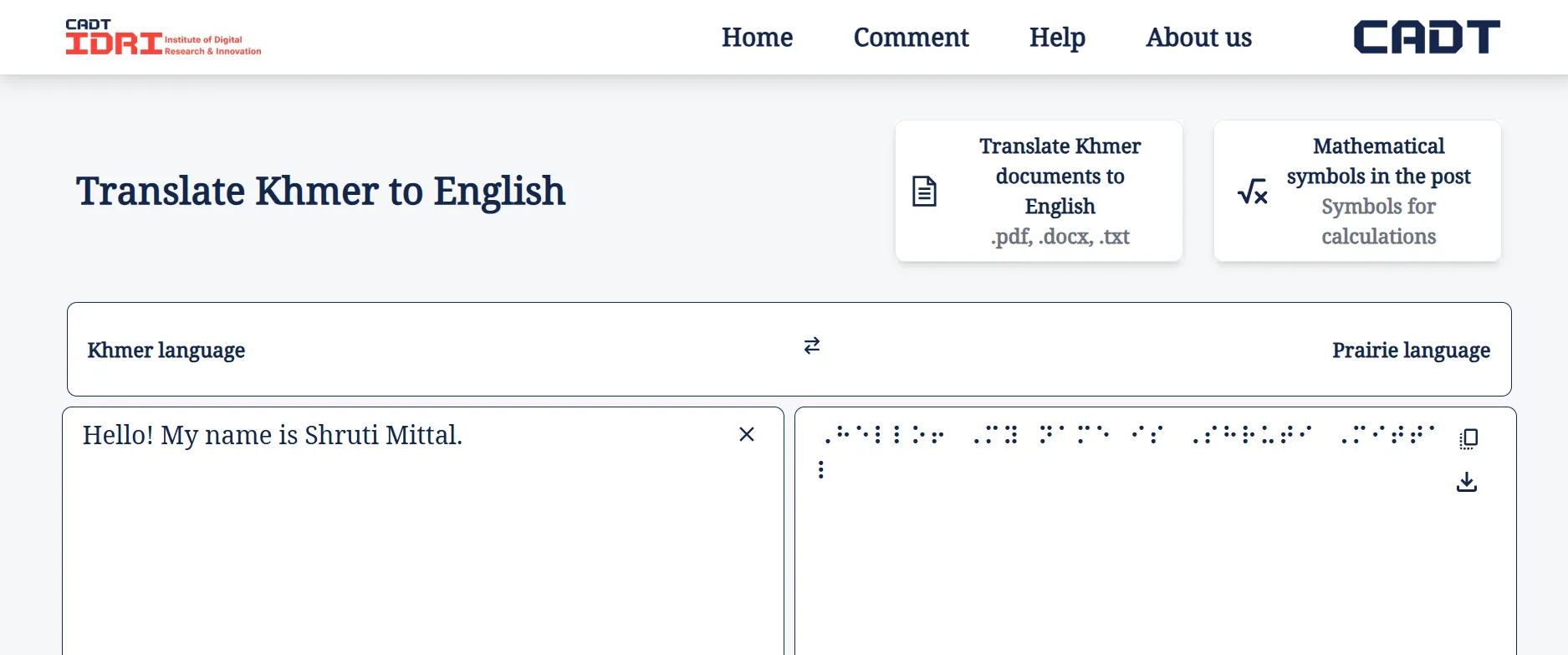Image resolution: width=1568 pixels, height=655 pixels.
Task: Swap source and target languages
Action: click(x=812, y=345)
